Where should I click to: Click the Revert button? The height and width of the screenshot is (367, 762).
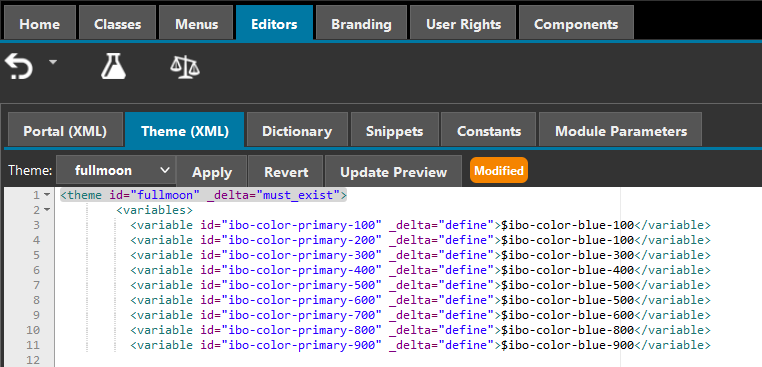[x=286, y=172]
